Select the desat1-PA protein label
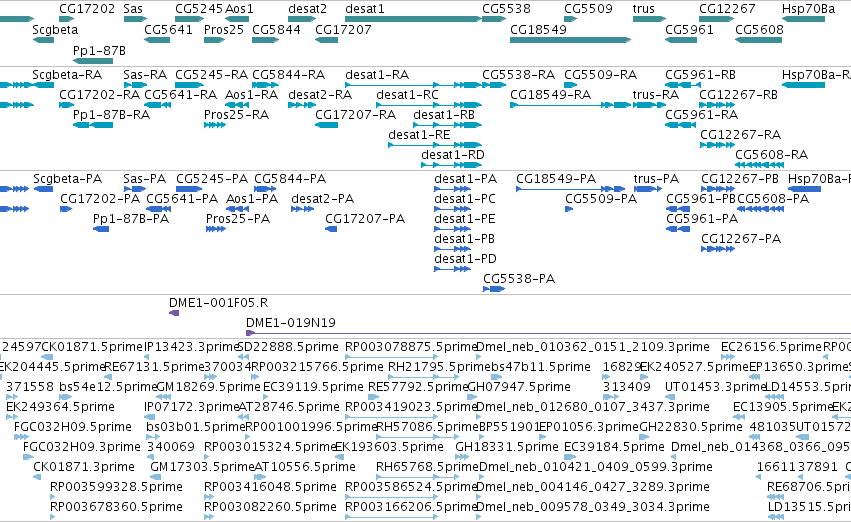The image size is (851, 522). (x=466, y=179)
